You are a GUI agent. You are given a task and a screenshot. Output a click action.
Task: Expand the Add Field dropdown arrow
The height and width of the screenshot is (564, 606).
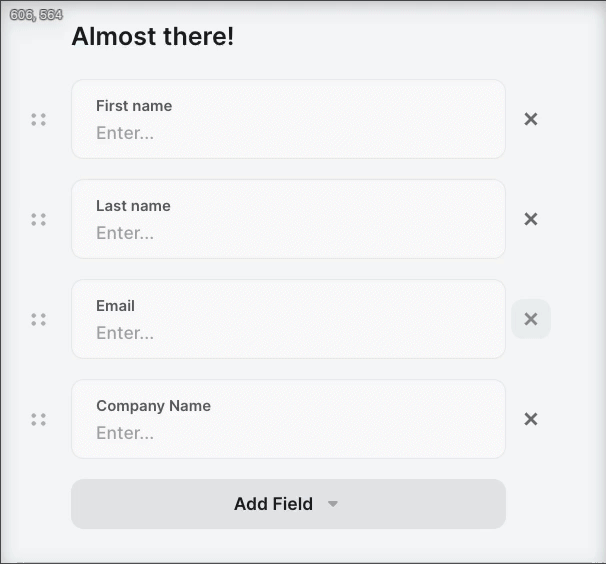click(x=333, y=504)
